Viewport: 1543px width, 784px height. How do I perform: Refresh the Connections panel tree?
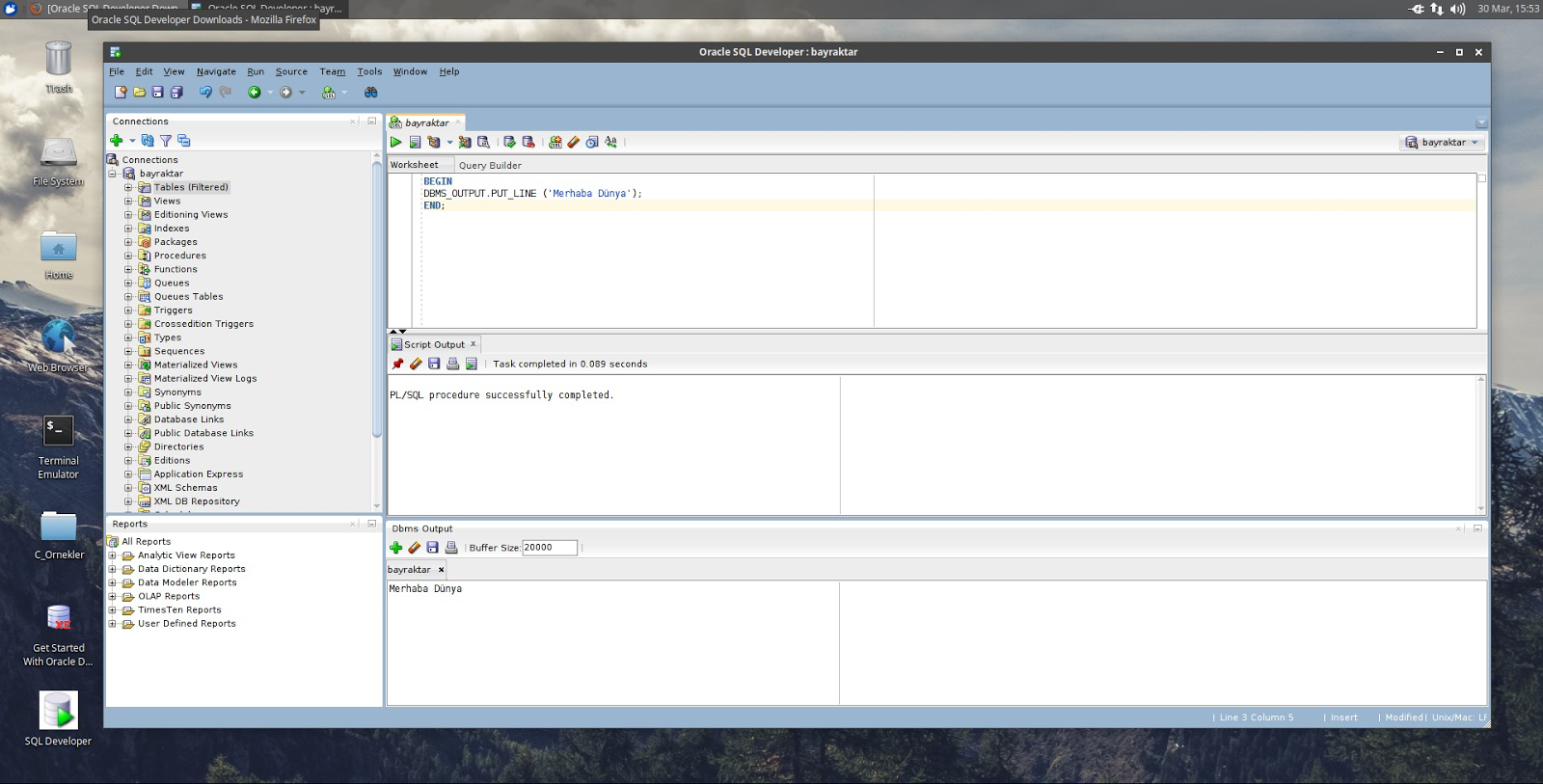[148, 141]
